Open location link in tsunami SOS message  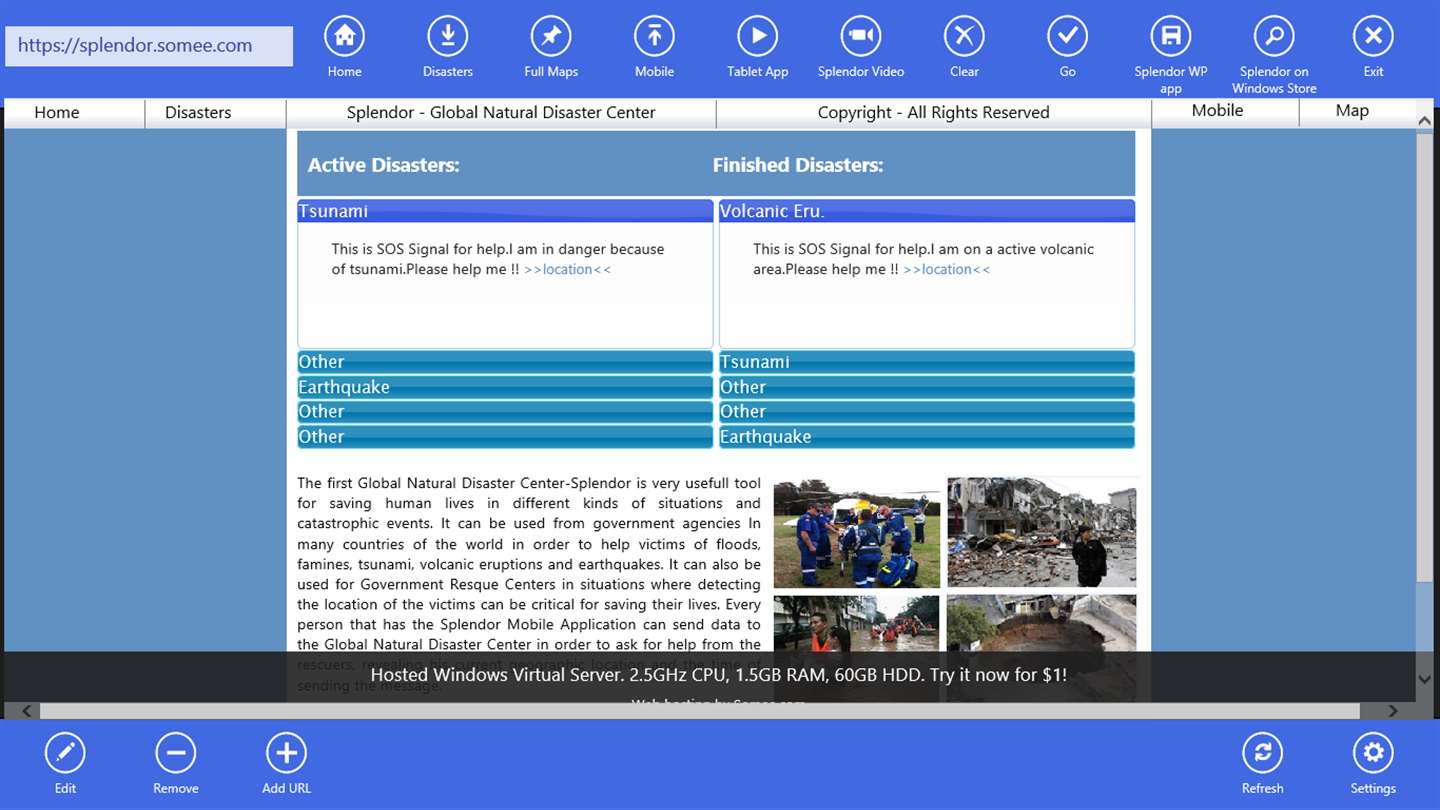(567, 270)
